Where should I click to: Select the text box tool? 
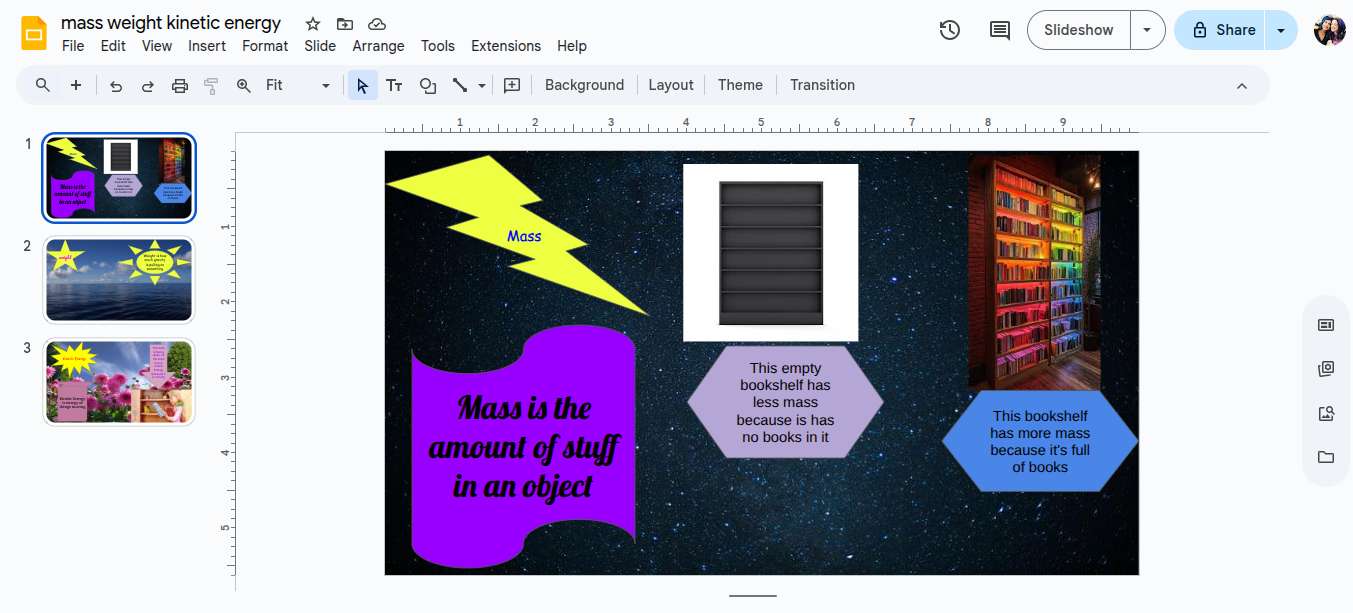pyautogui.click(x=394, y=86)
